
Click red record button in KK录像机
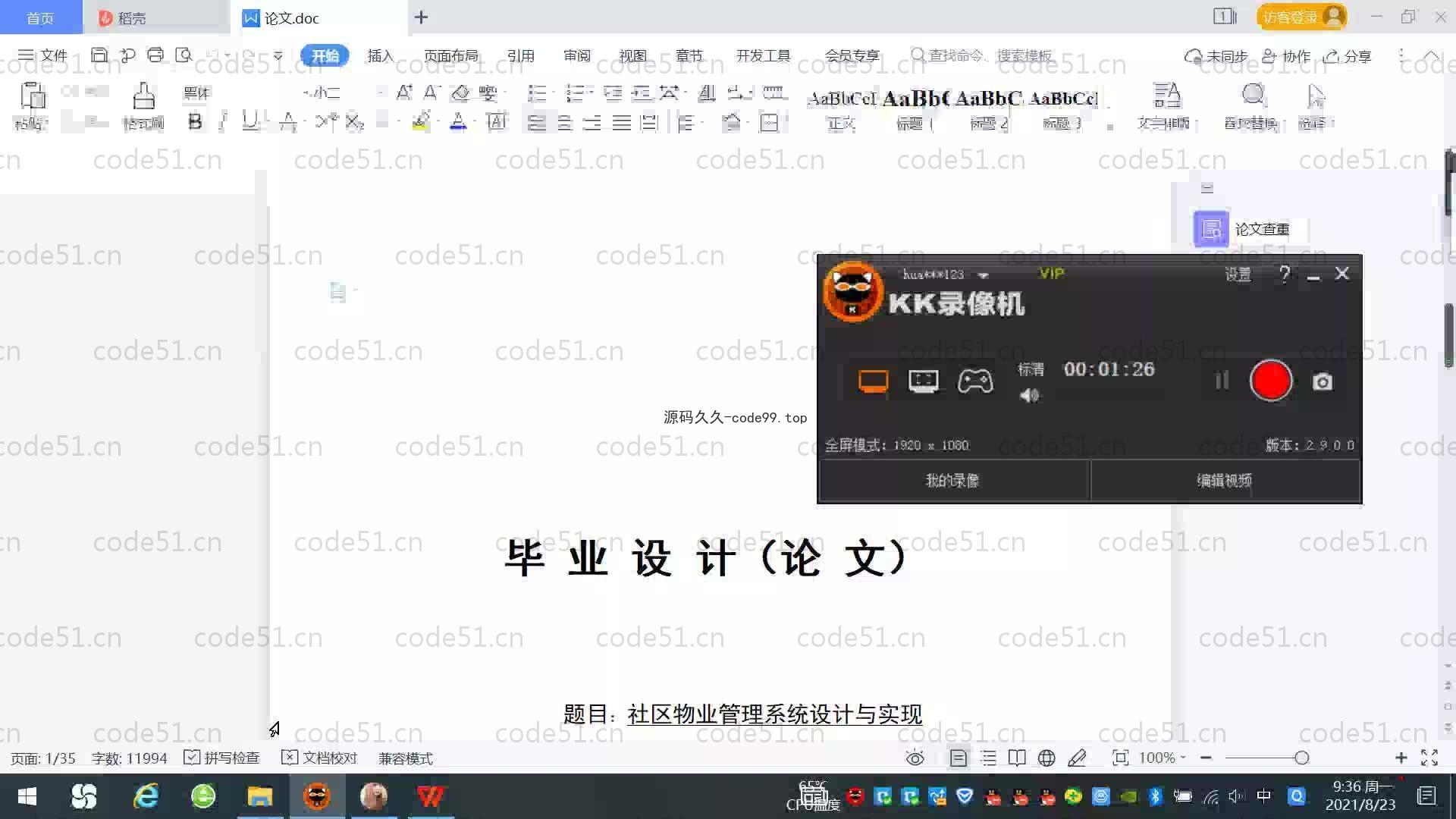click(x=1271, y=380)
